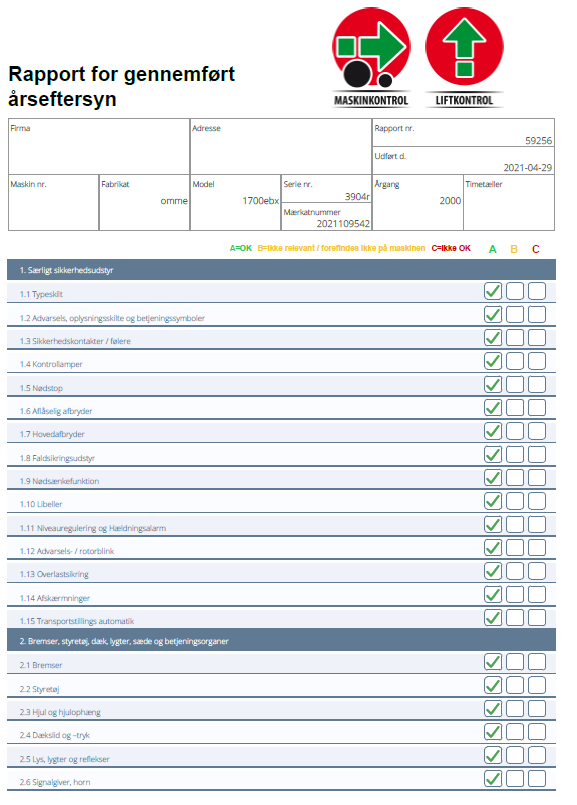This screenshot has width=577, height=805.
Task: Toggle A checkbox for 1.8 Faldsikringsudstyr
Action: (x=493, y=454)
